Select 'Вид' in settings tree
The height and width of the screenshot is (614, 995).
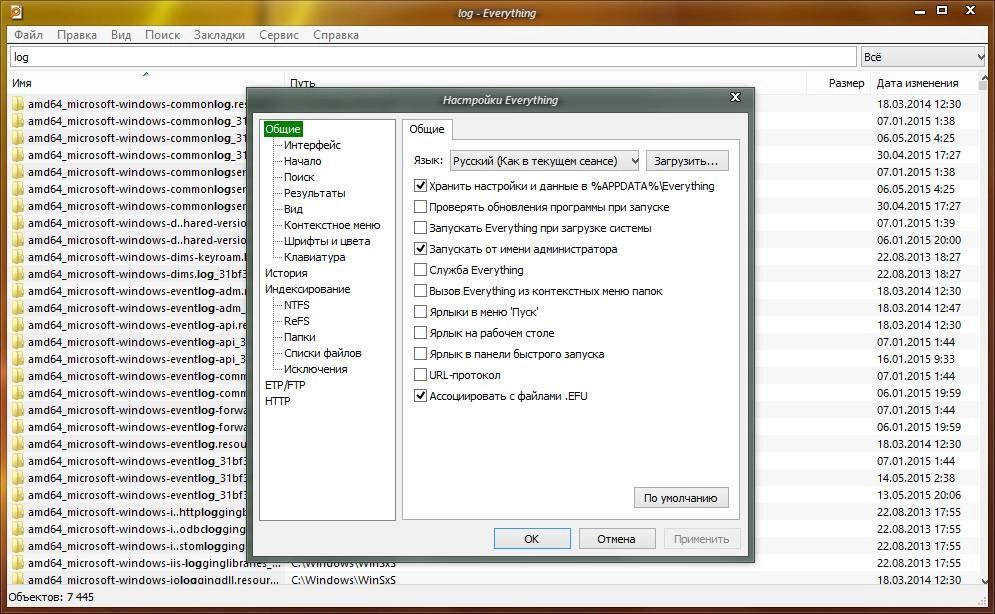293,209
